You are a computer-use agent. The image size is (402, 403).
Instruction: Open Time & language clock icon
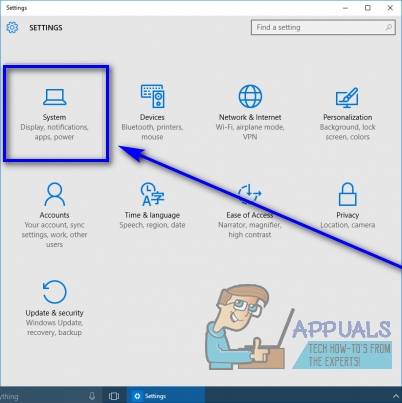(x=152, y=194)
